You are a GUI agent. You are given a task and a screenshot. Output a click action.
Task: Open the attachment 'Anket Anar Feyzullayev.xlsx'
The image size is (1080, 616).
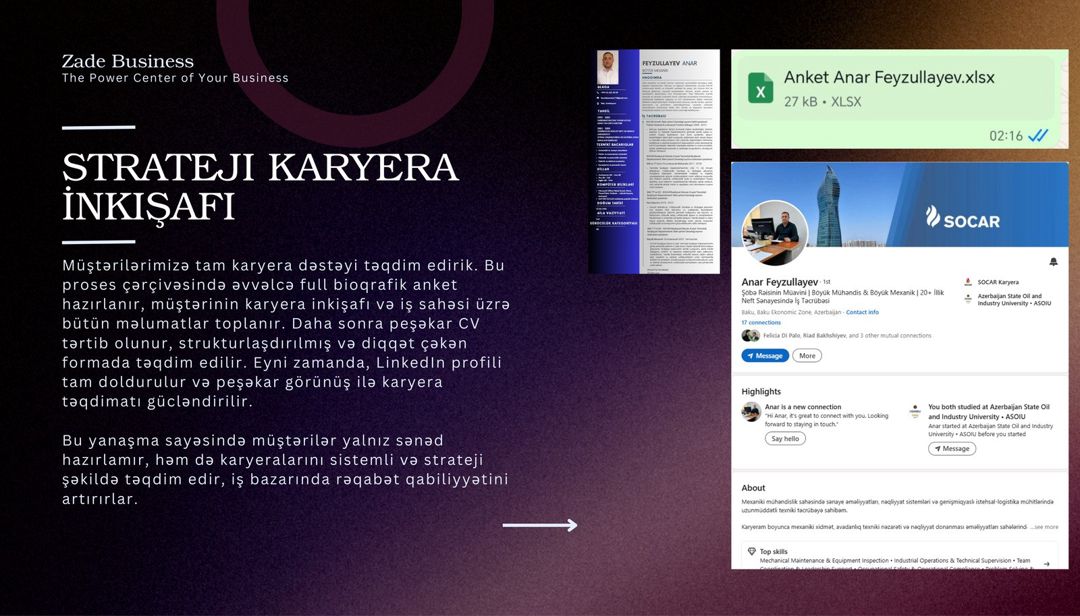[889, 77]
